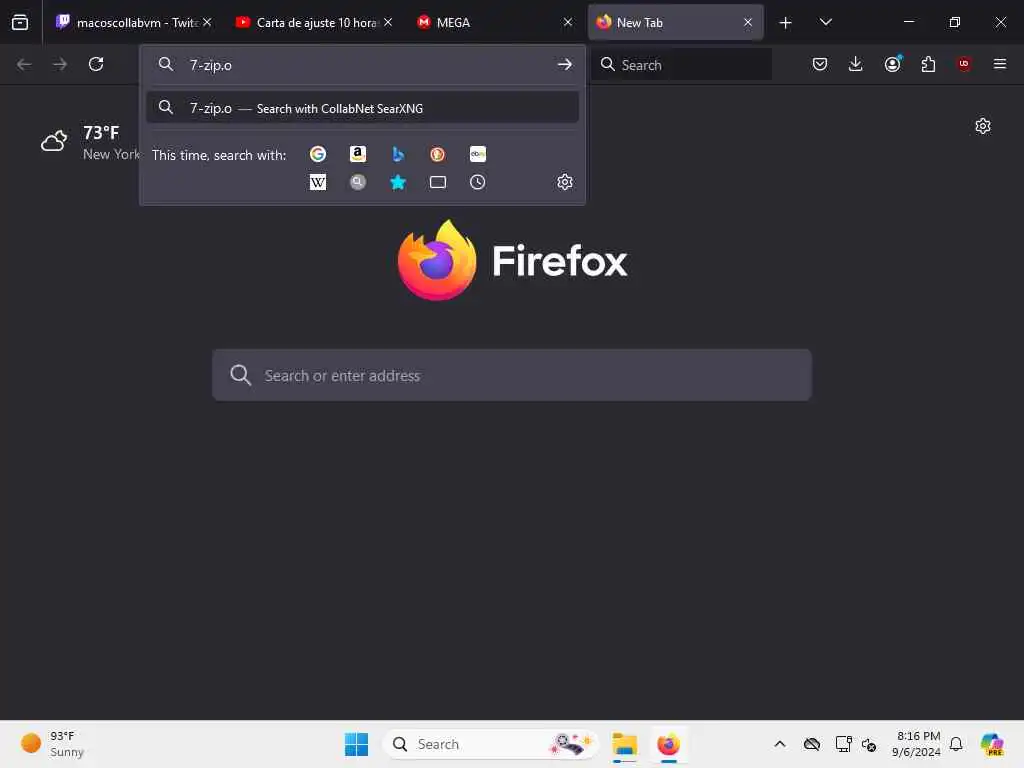Open File Explorer from the taskbar

click(x=624, y=744)
